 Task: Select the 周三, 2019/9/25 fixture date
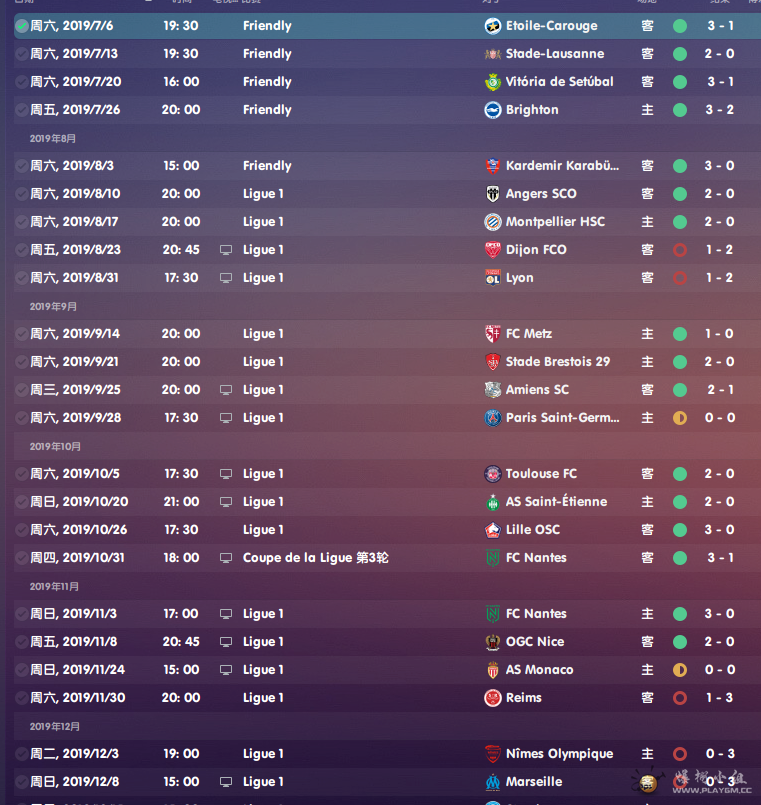click(x=76, y=390)
